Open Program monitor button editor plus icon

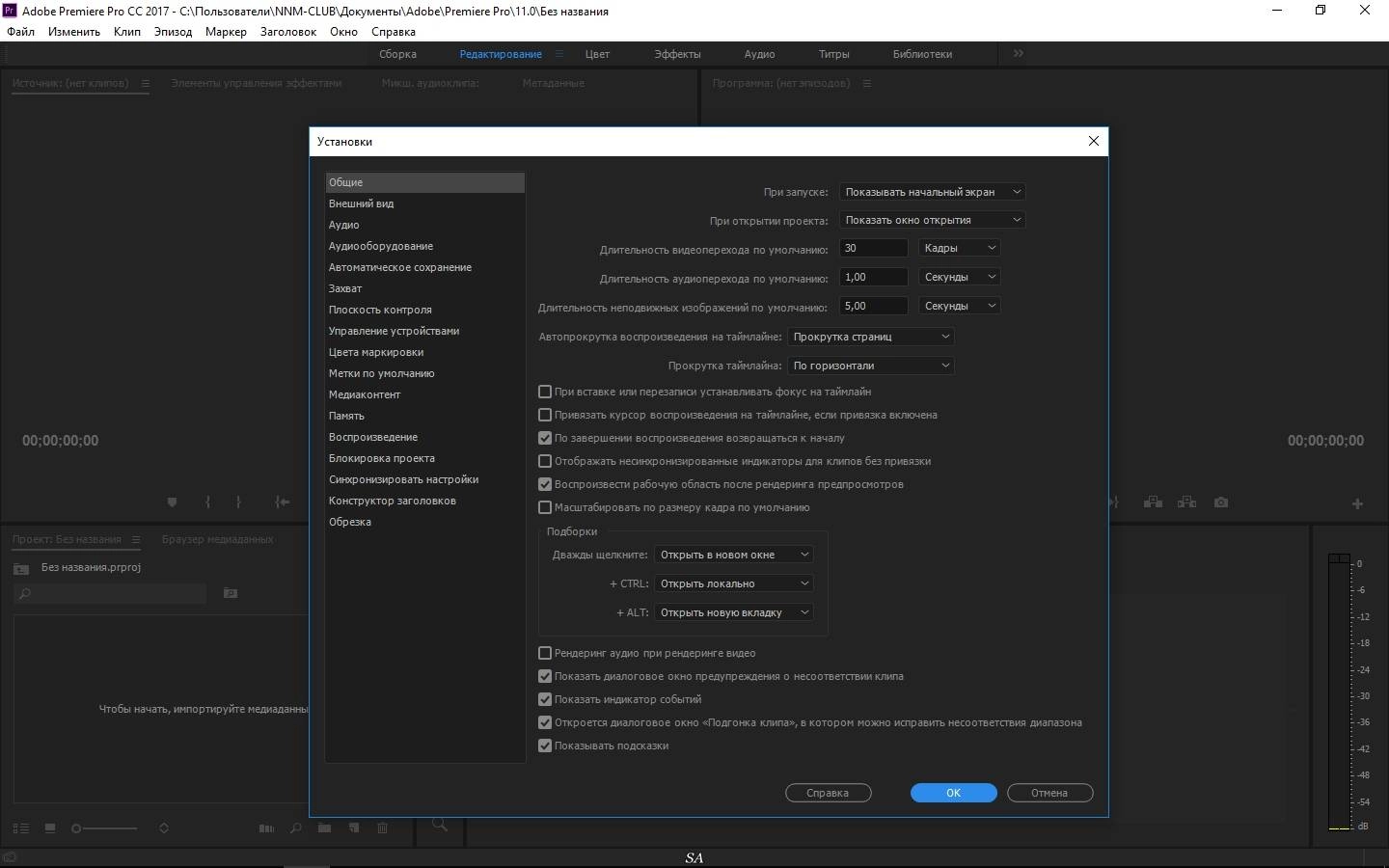click(1357, 503)
